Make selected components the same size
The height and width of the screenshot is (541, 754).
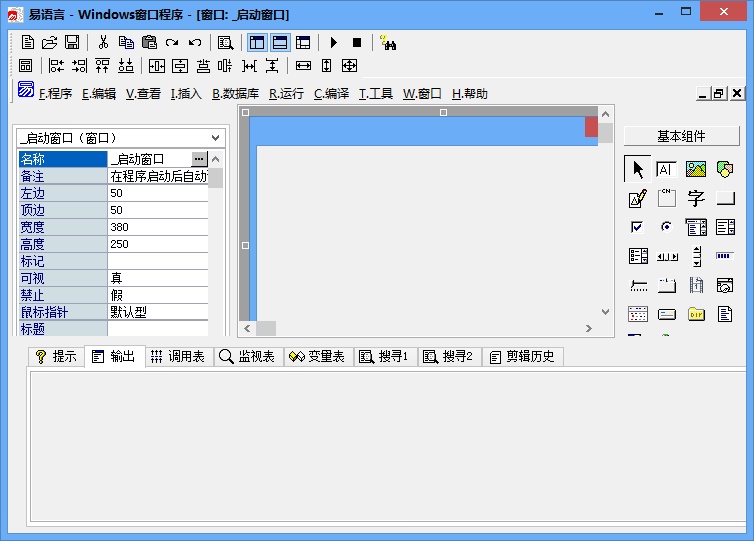click(x=349, y=65)
